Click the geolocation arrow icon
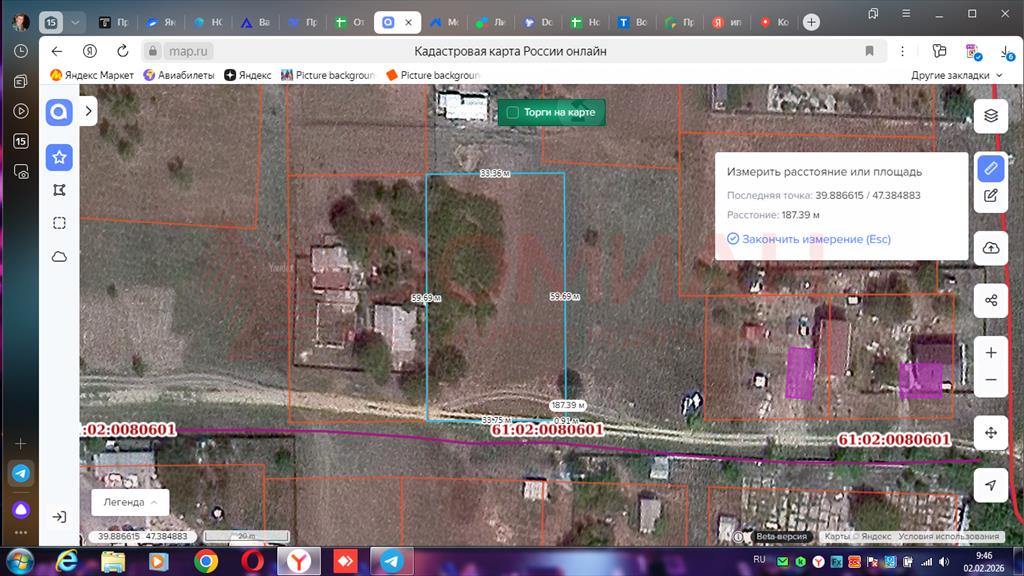The height and width of the screenshot is (576, 1024). 990,485
